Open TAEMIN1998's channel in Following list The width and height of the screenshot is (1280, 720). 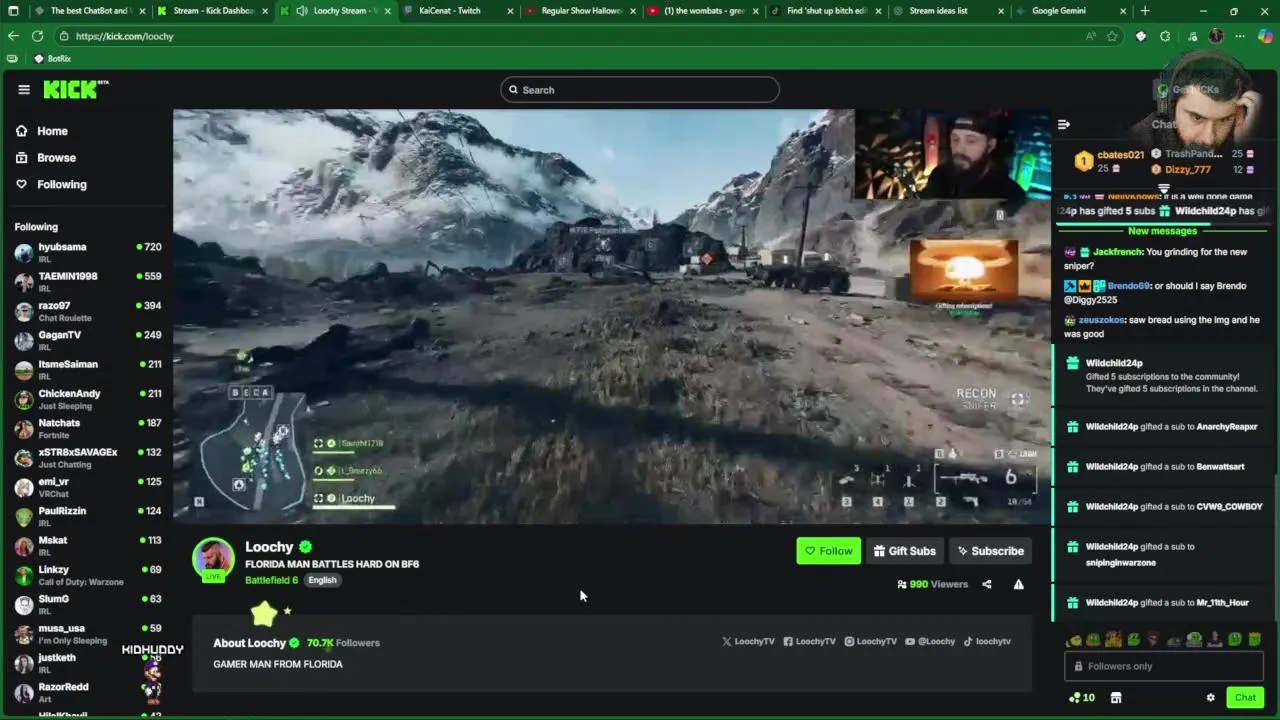pos(88,282)
